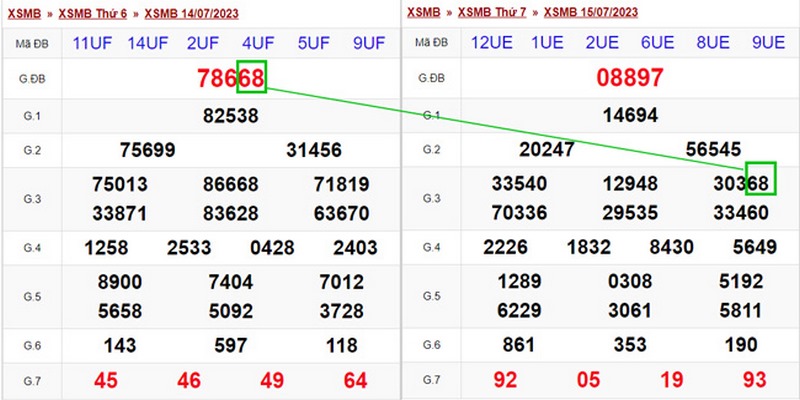Click the green box highlighting 68 in 30368

coord(761,177)
